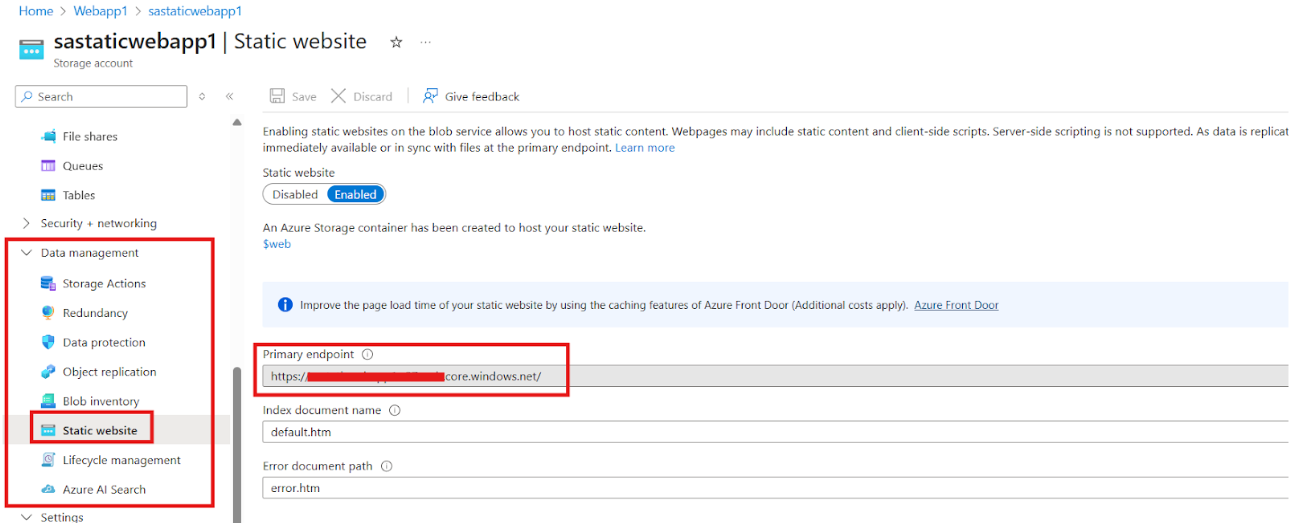The image size is (1292, 523).
Task: Click the Storage Actions icon
Action: (x=47, y=283)
